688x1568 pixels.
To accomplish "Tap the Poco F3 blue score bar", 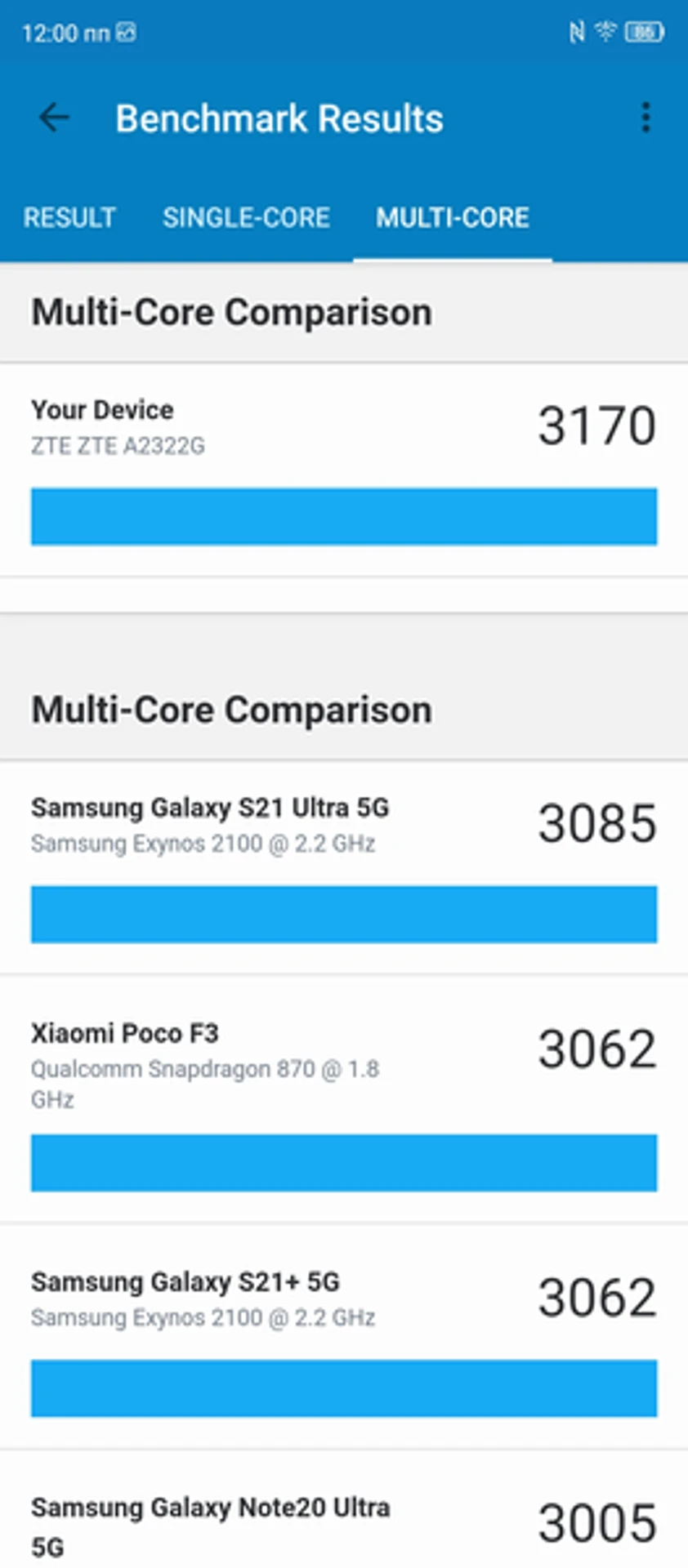I will click(x=344, y=1162).
